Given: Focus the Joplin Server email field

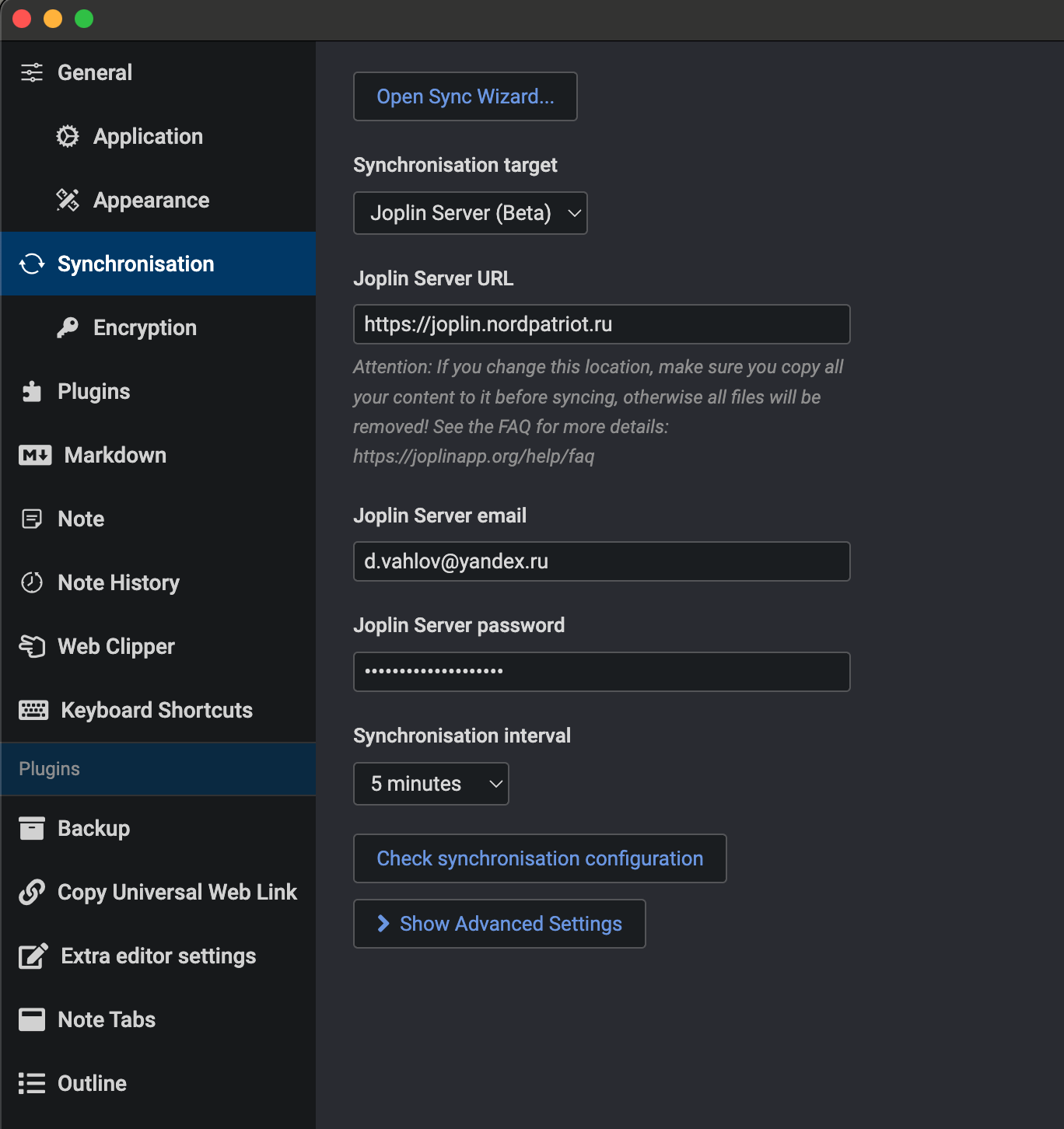Looking at the screenshot, I should point(602,561).
